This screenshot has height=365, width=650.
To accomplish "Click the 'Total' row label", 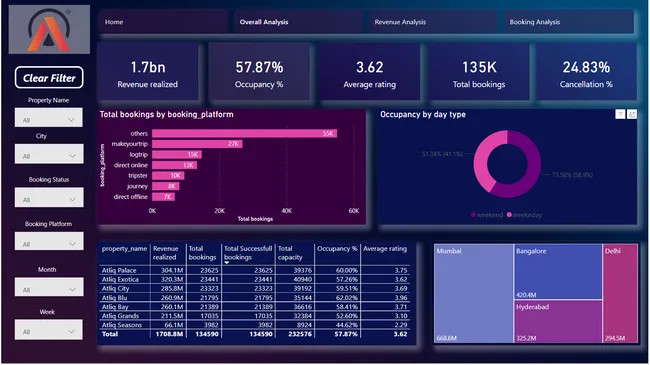I will pos(110,334).
